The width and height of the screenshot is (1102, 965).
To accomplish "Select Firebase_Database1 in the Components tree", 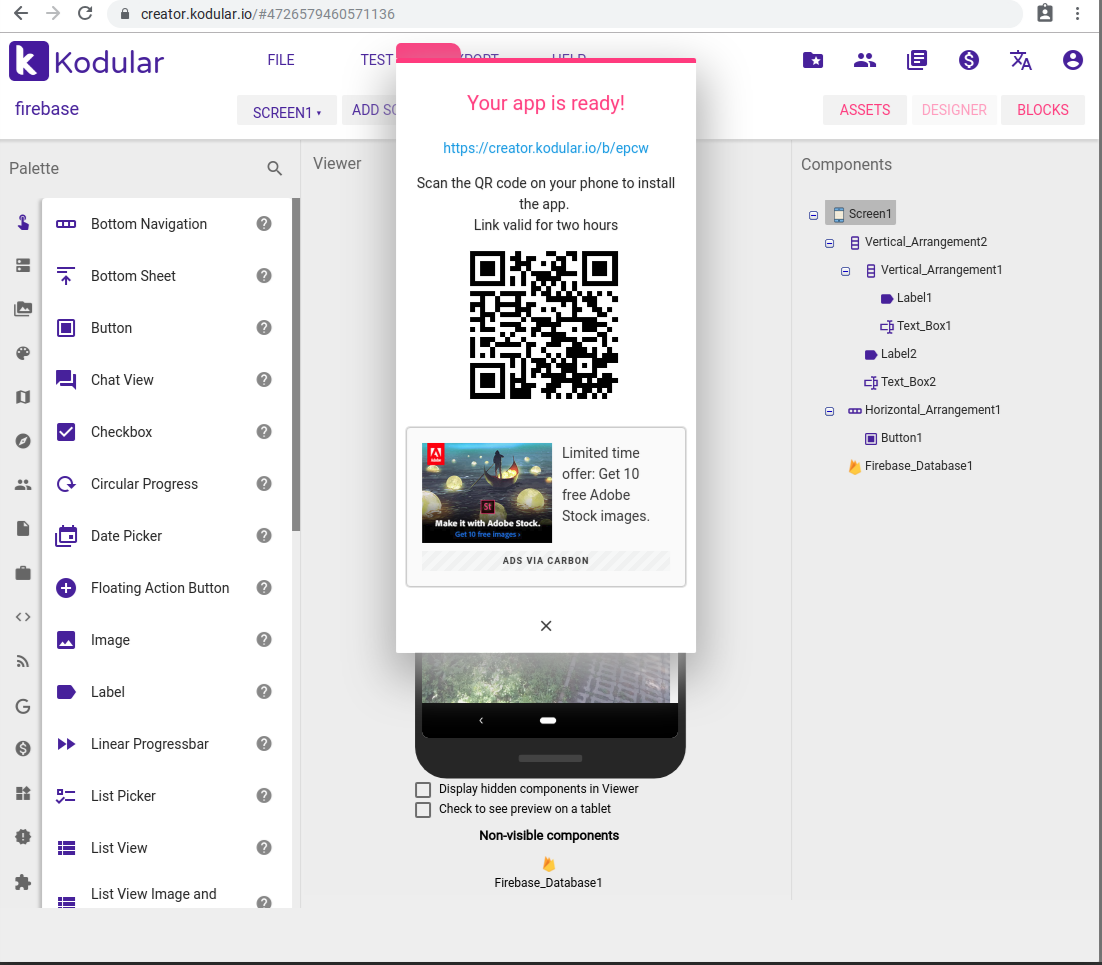I will 919,466.
